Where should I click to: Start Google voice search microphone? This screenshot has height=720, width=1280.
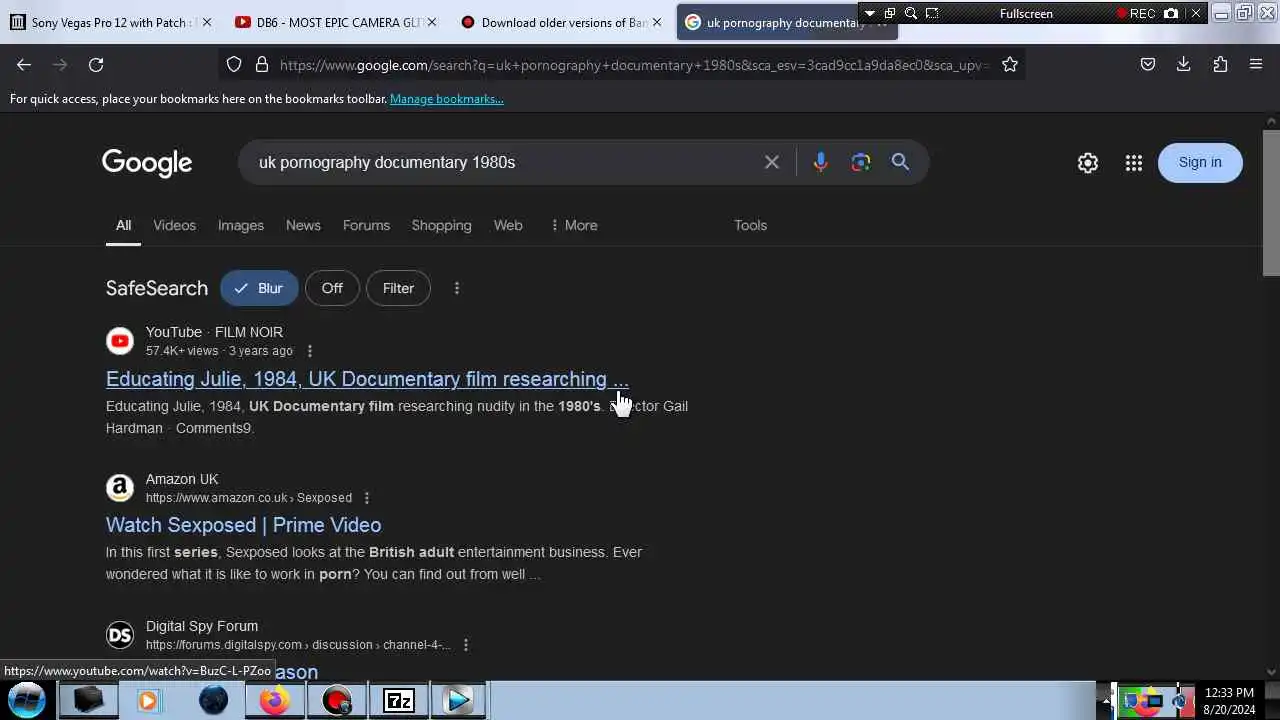pyautogui.click(x=820, y=162)
